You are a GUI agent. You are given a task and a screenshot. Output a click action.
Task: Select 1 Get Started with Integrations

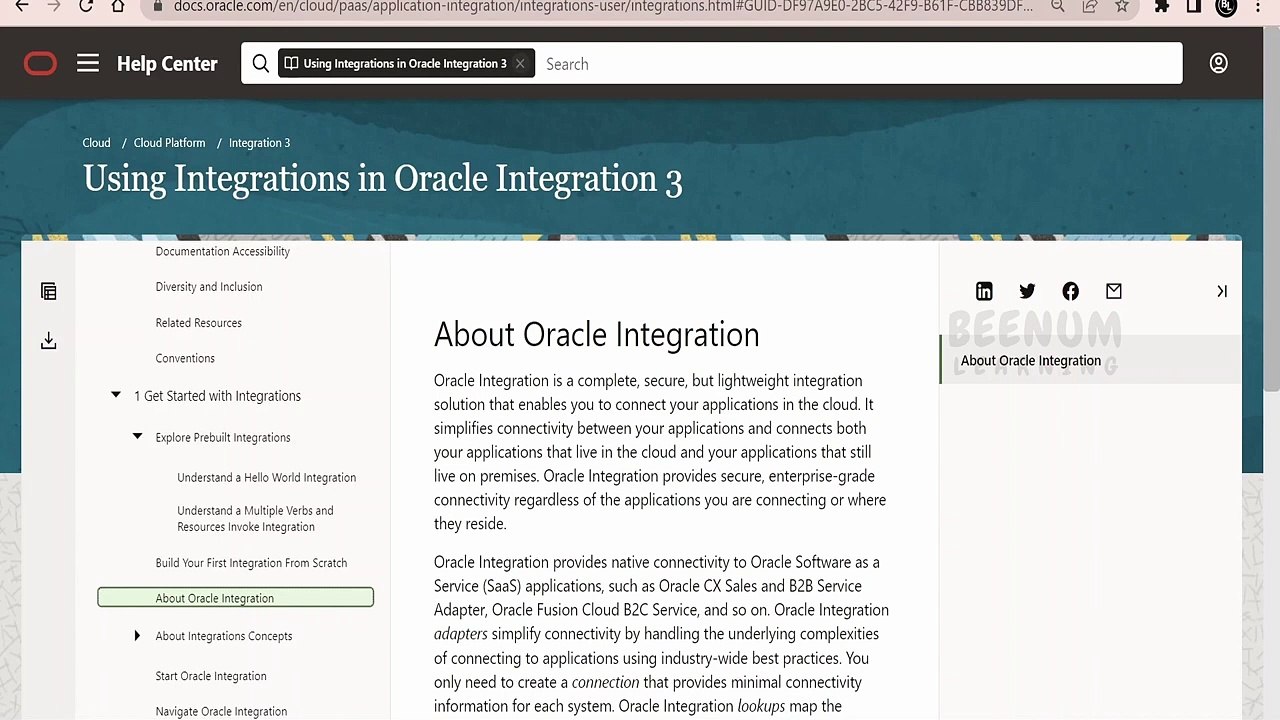pos(217,396)
